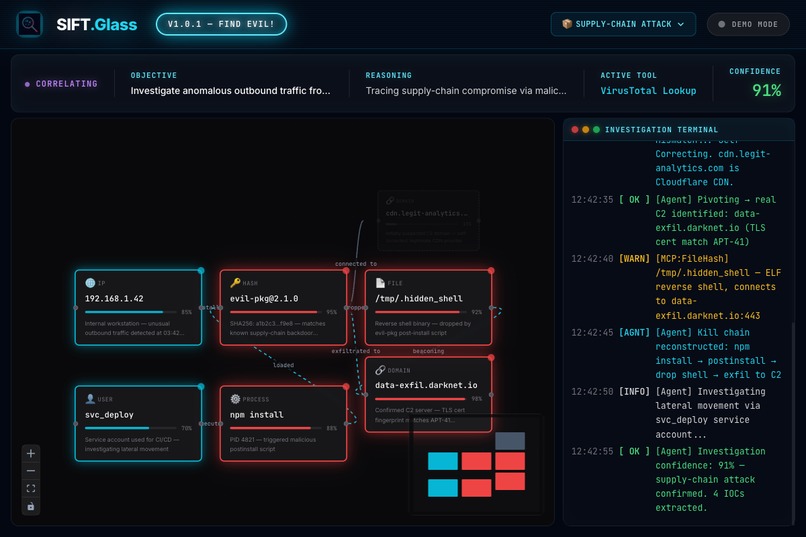Click the reasoning text 'Tracing supply-chain compromise'
Screen dimensions: 806x537
point(466,90)
